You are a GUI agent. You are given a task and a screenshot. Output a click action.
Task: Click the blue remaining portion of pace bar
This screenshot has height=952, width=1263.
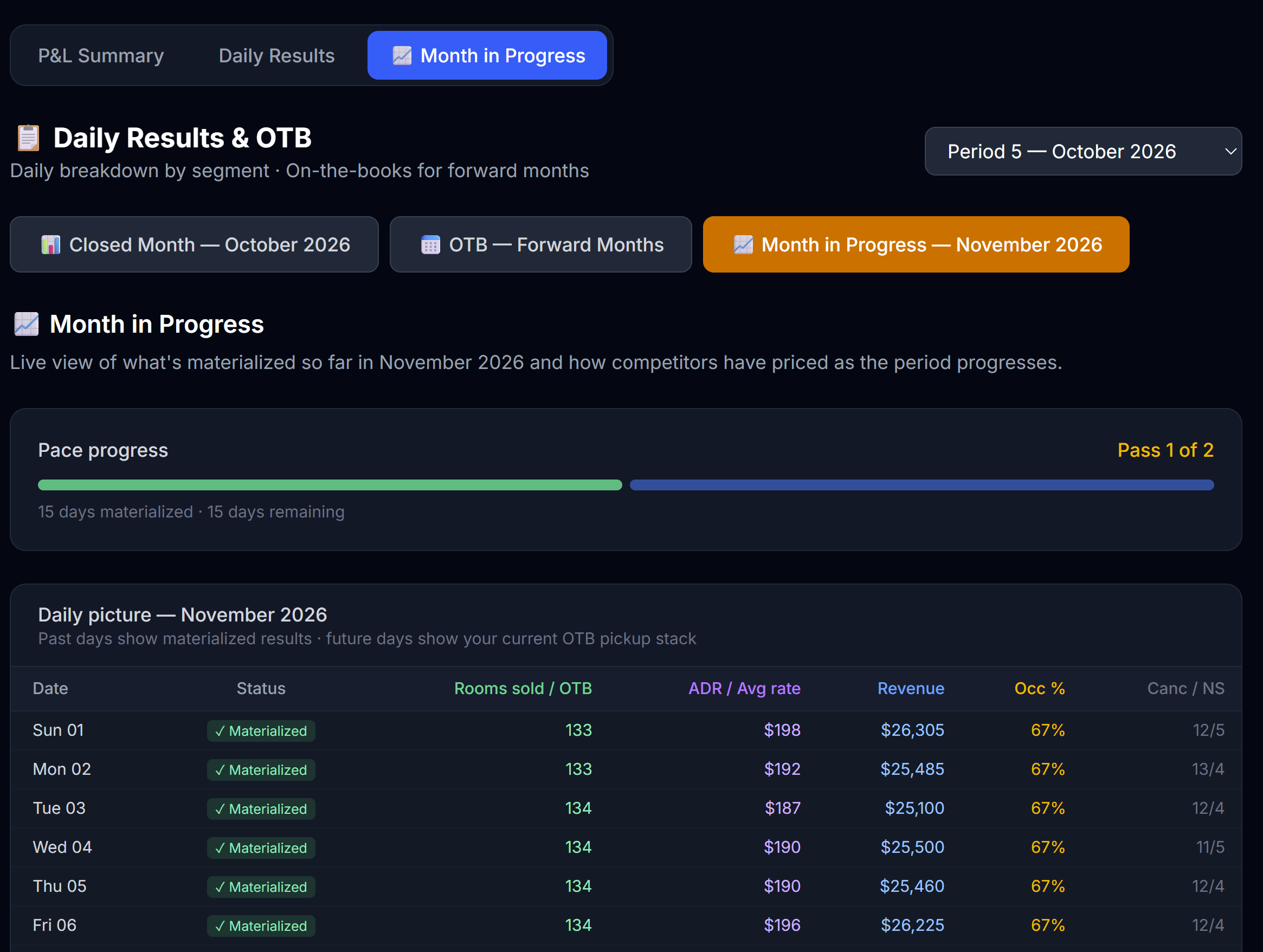click(x=922, y=485)
